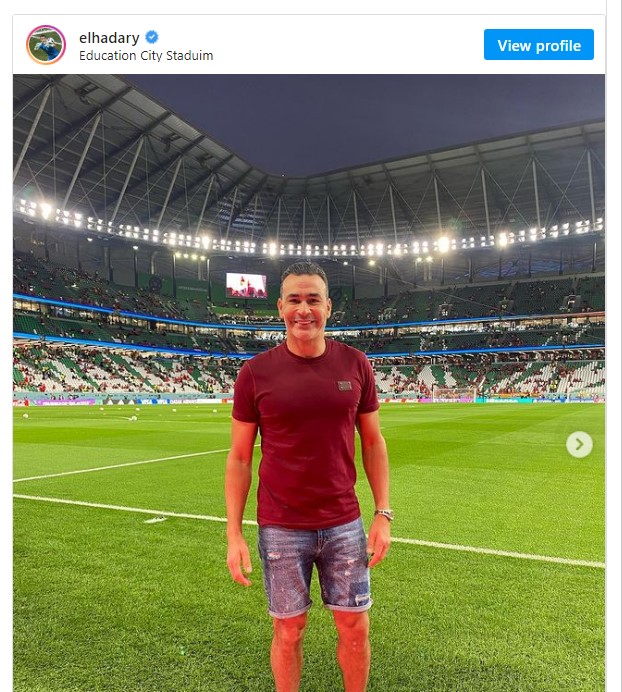
Task: Click the man's denim shorts
Action: click(314, 565)
